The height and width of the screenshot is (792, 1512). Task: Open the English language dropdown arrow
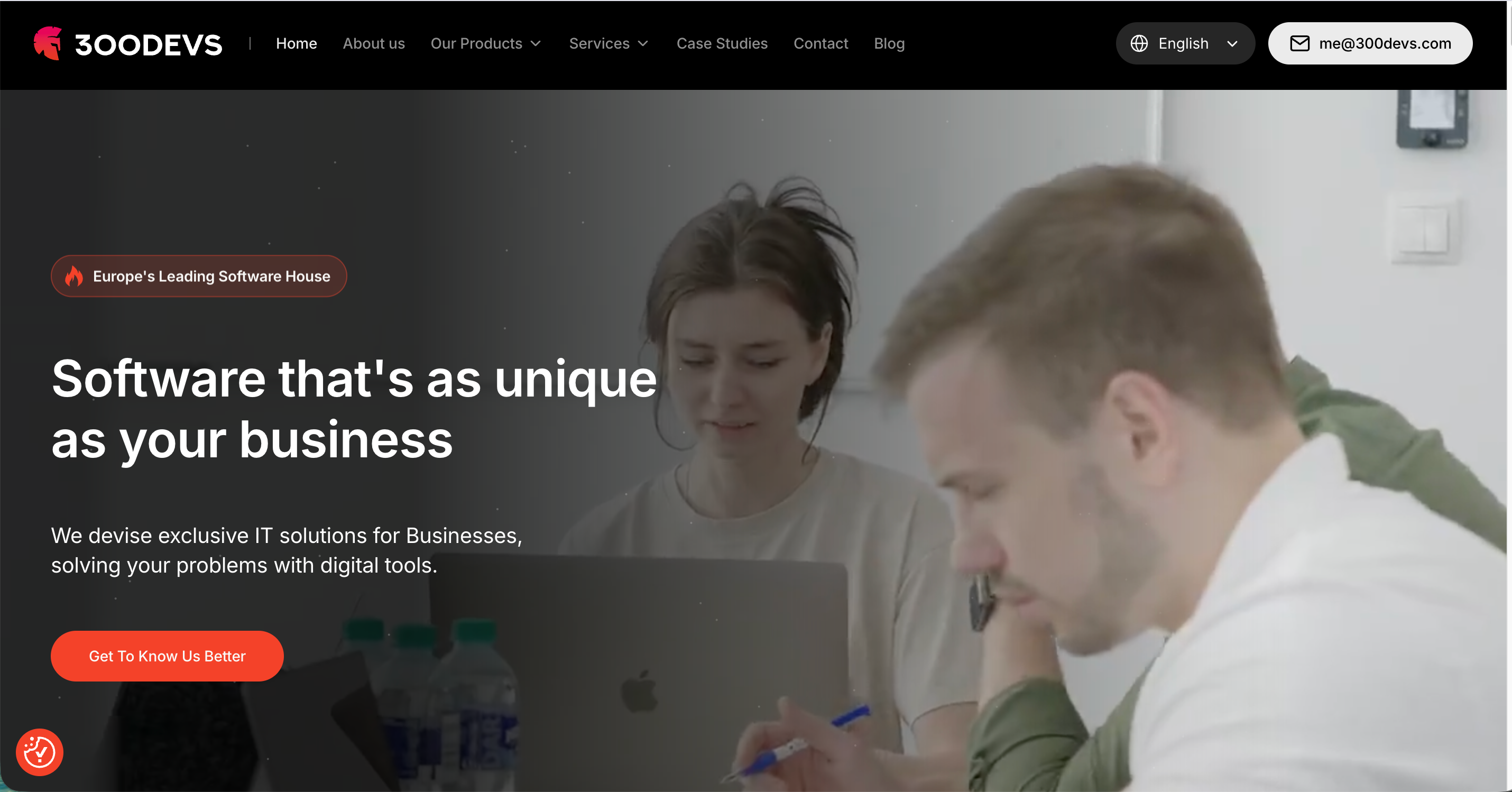(1233, 44)
